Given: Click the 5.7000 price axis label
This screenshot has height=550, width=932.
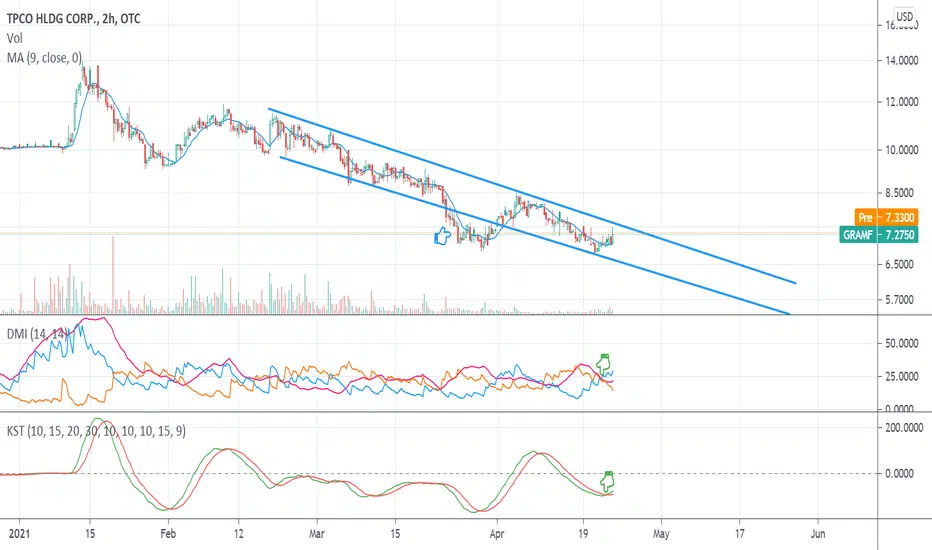Looking at the screenshot, I should pyautogui.click(x=900, y=300).
